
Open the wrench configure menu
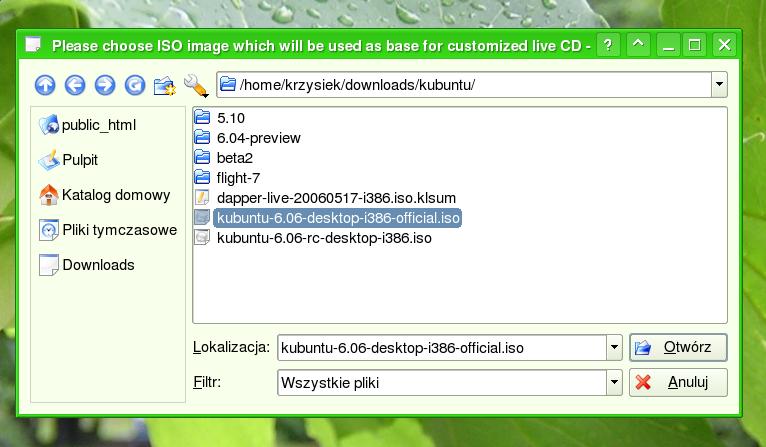pyautogui.click(x=195, y=85)
